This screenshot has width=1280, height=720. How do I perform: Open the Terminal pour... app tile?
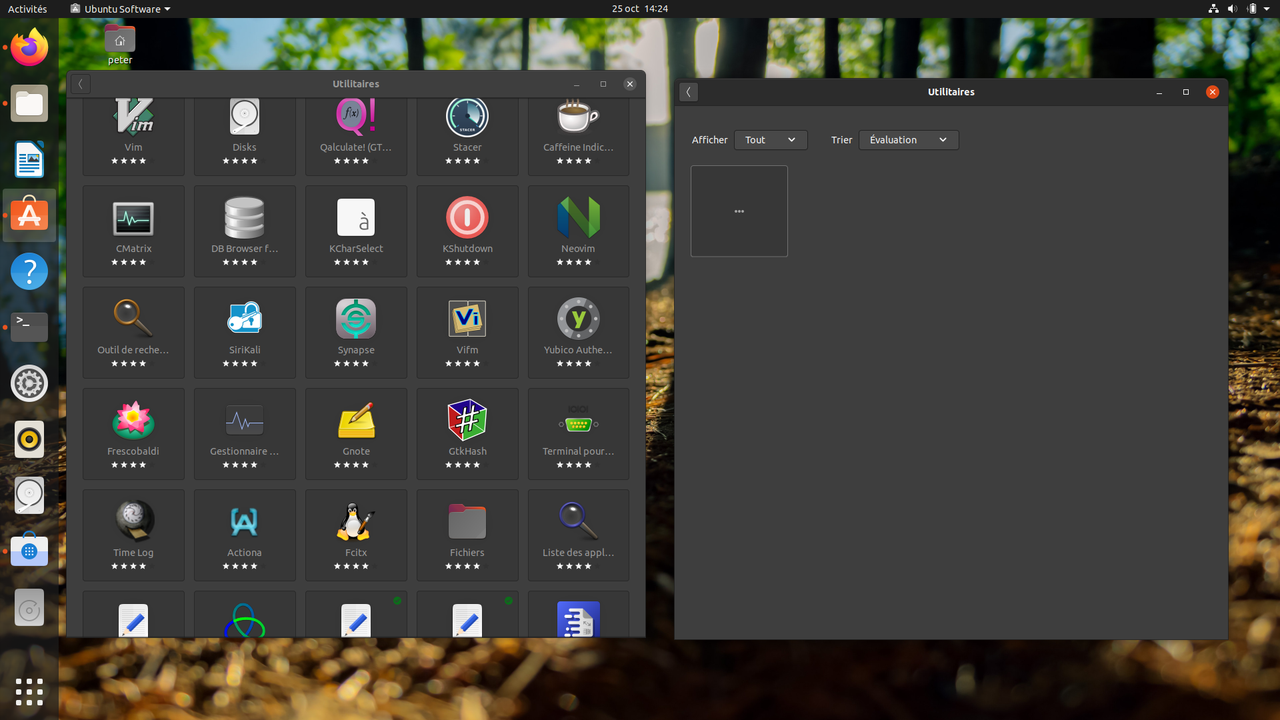(578, 433)
